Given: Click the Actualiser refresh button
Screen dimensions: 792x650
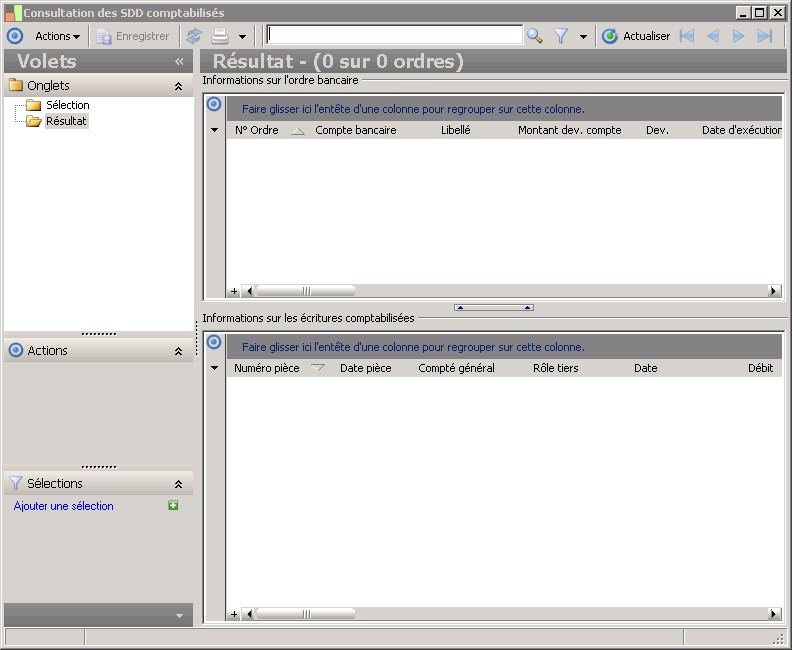Looking at the screenshot, I should (636, 36).
